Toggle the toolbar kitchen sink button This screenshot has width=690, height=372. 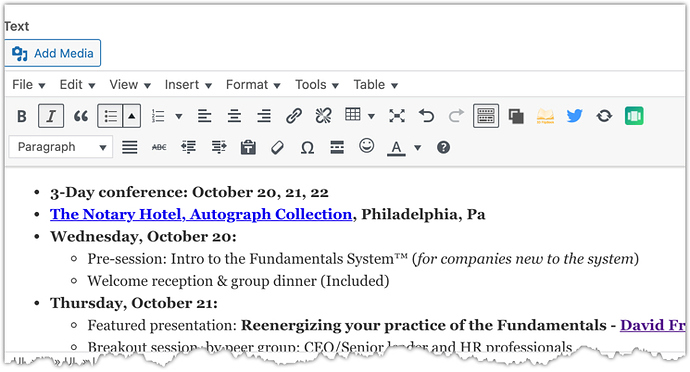click(486, 116)
